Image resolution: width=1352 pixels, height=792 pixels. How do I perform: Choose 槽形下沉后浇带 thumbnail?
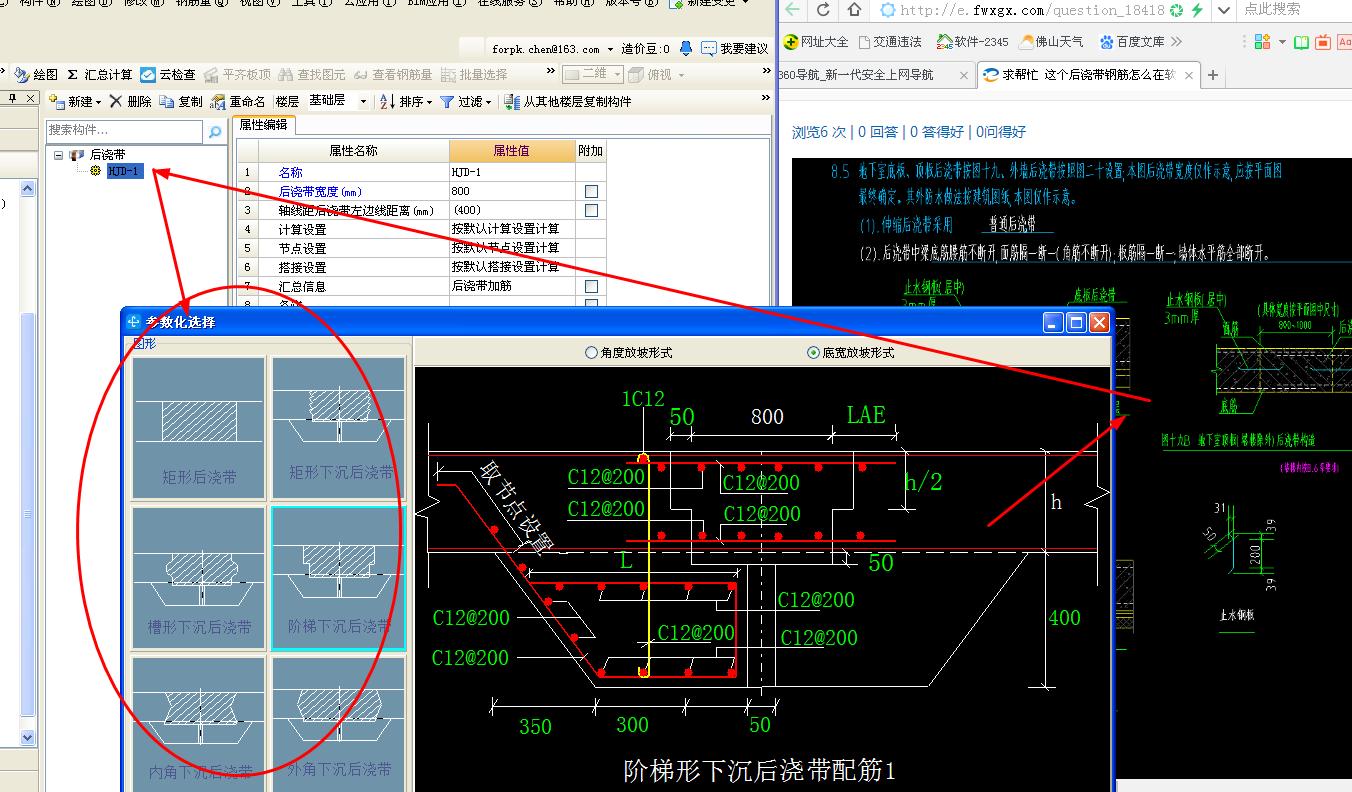pyautogui.click(x=199, y=578)
